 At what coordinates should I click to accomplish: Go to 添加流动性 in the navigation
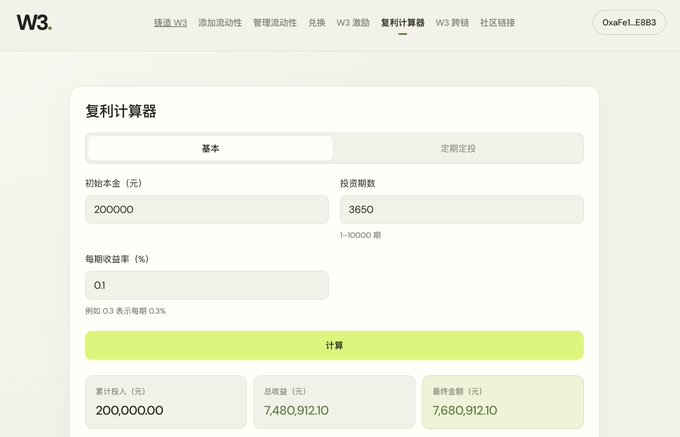(220, 23)
